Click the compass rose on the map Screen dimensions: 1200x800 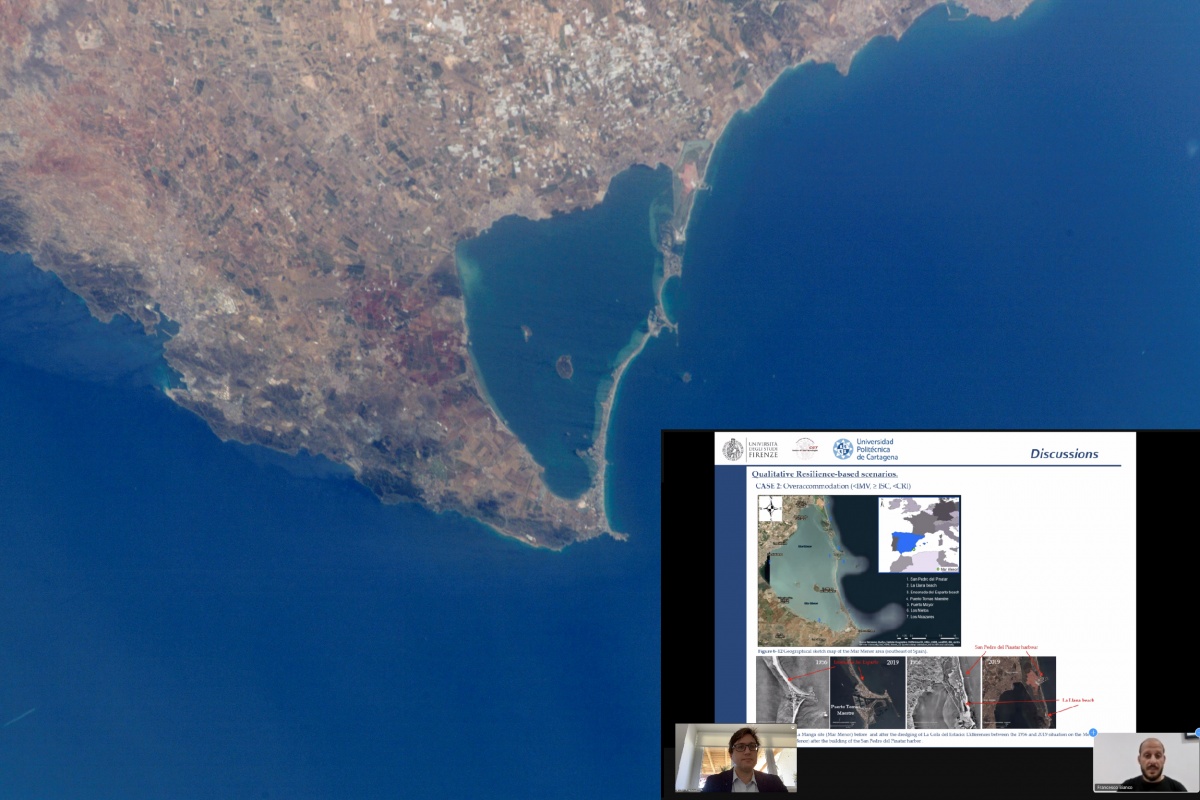point(770,509)
